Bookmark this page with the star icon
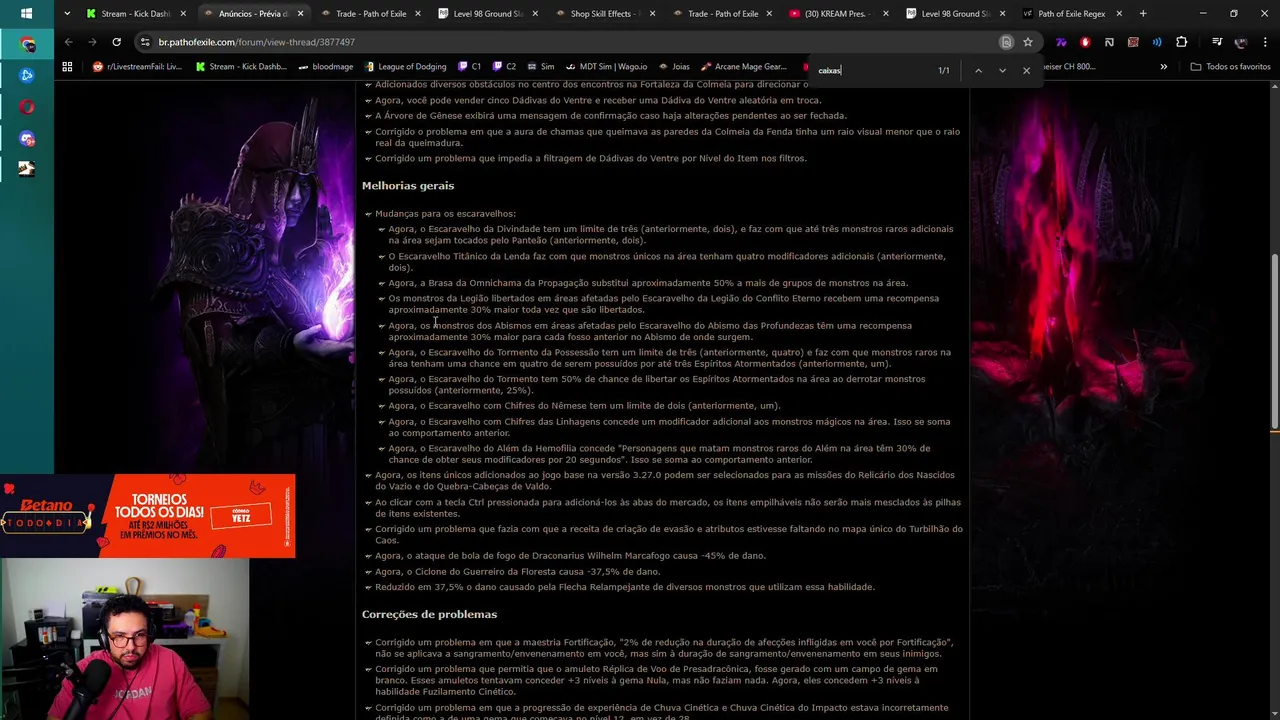The image size is (1280, 720). point(1027,42)
